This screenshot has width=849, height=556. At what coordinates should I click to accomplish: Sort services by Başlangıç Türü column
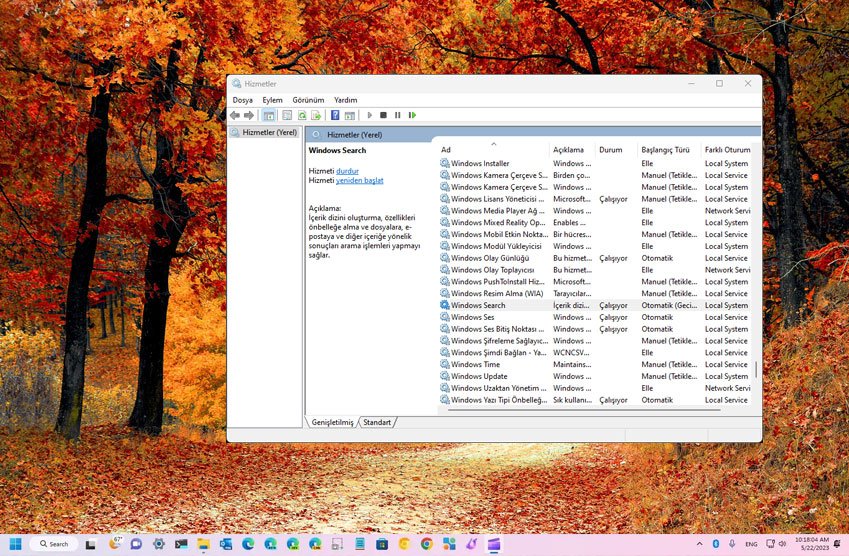click(x=665, y=150)
